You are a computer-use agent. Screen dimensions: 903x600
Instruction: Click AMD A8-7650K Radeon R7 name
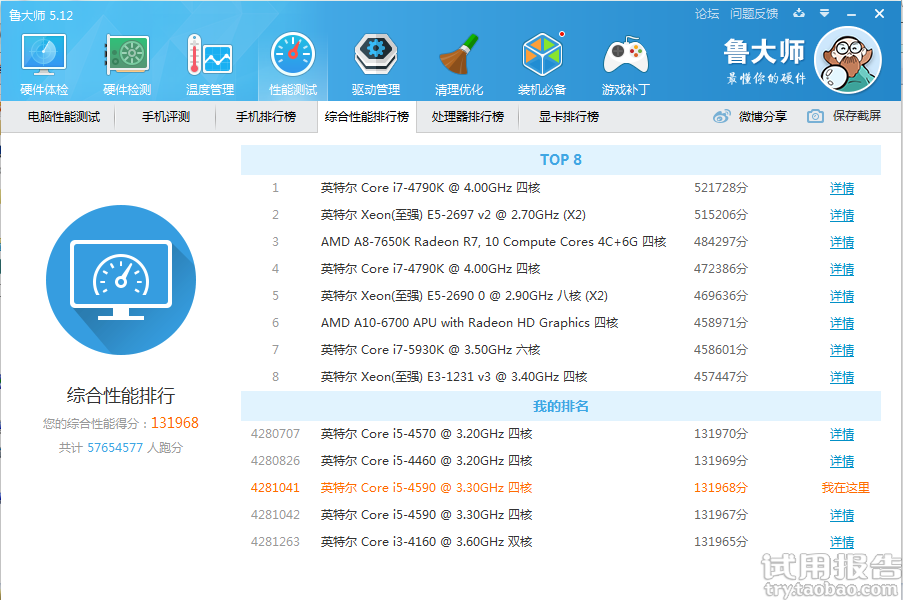(x=494, y=242)
